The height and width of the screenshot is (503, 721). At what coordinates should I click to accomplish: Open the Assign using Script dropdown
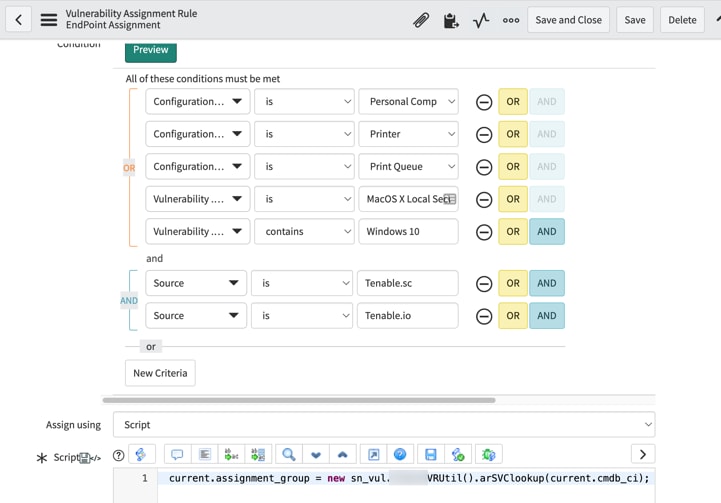click(384, 425)
